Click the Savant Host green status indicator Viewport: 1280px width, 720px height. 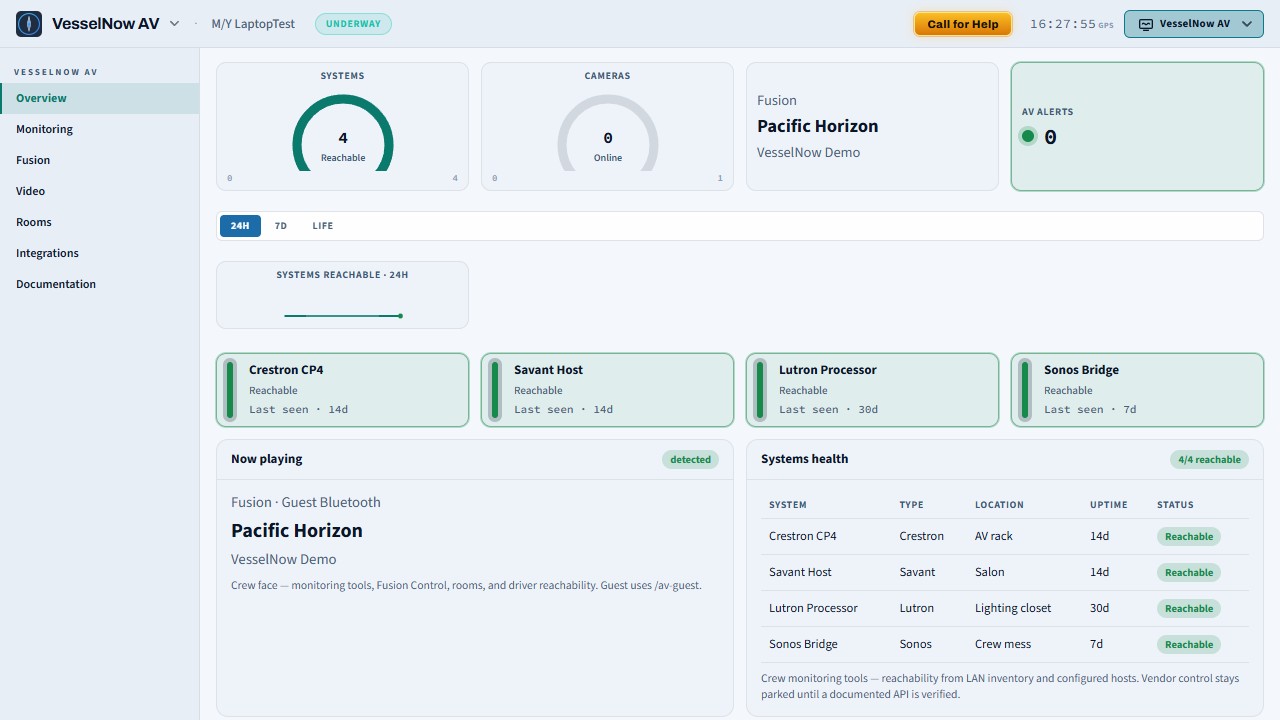pos(495,390)
